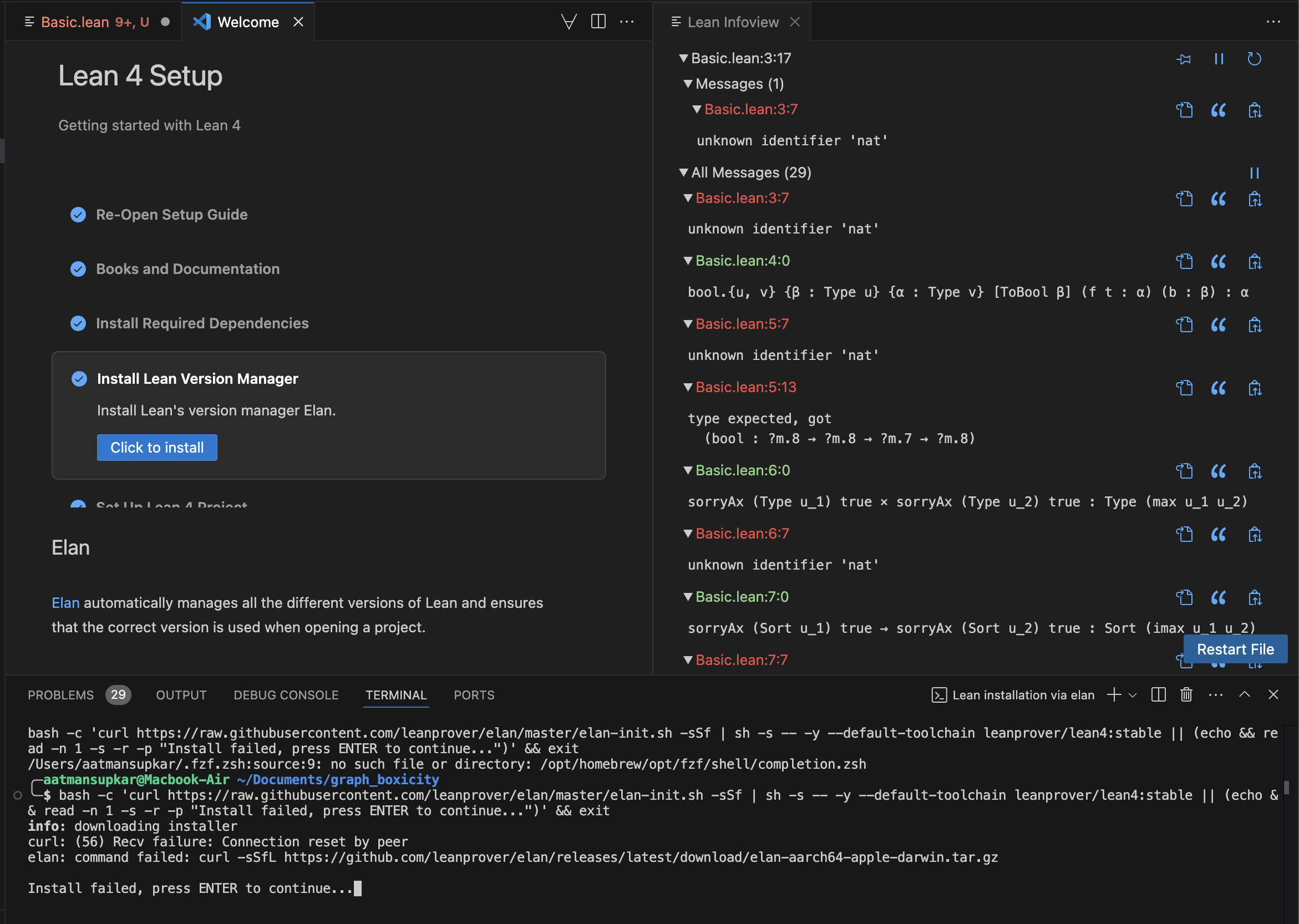Screen dimensions: 1299x924
Task: Go to source of Basic.lean:5:13 message
Action: click(x=1184, y=388)
